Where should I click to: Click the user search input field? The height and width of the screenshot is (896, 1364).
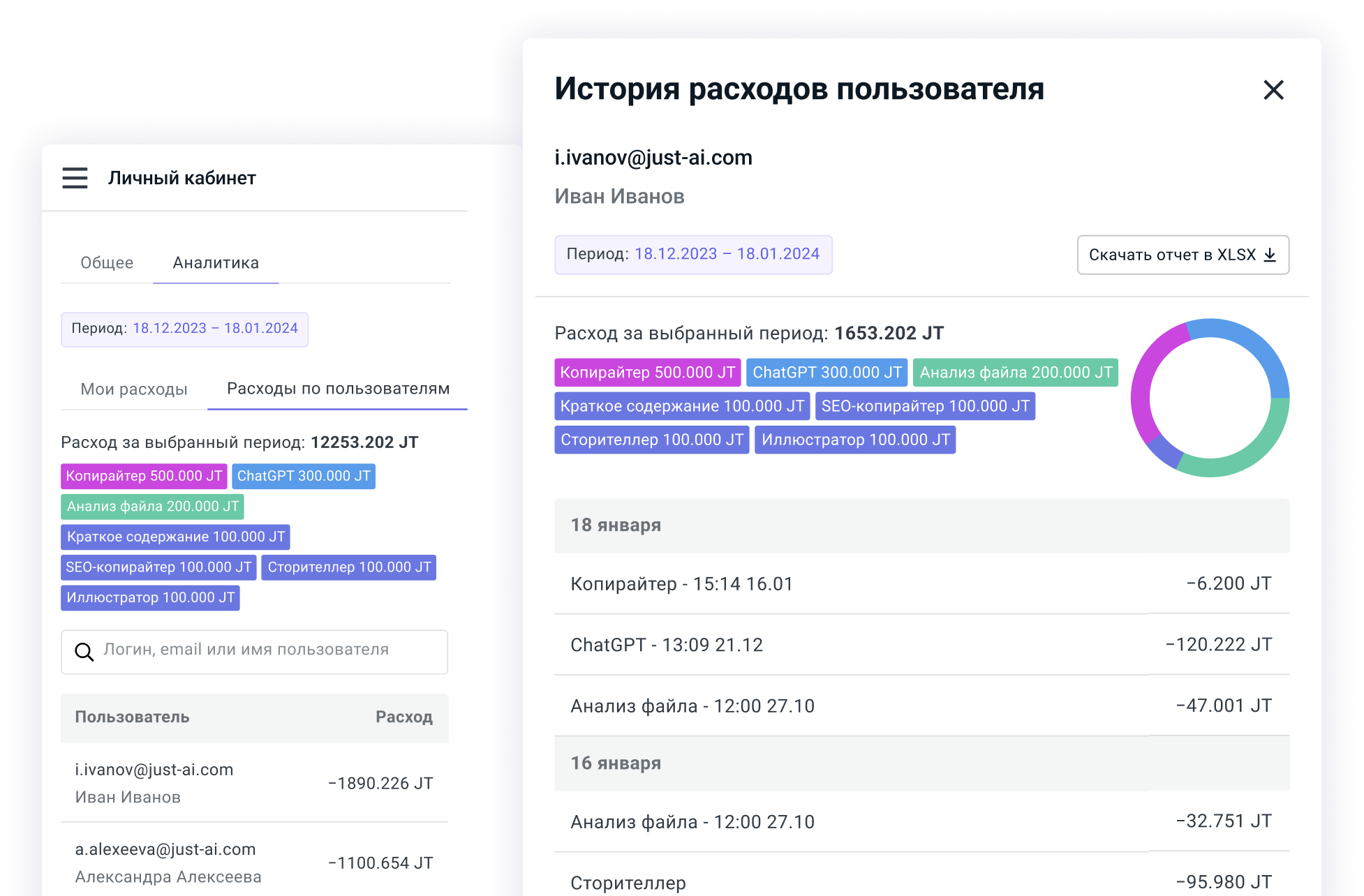point(265,650)
